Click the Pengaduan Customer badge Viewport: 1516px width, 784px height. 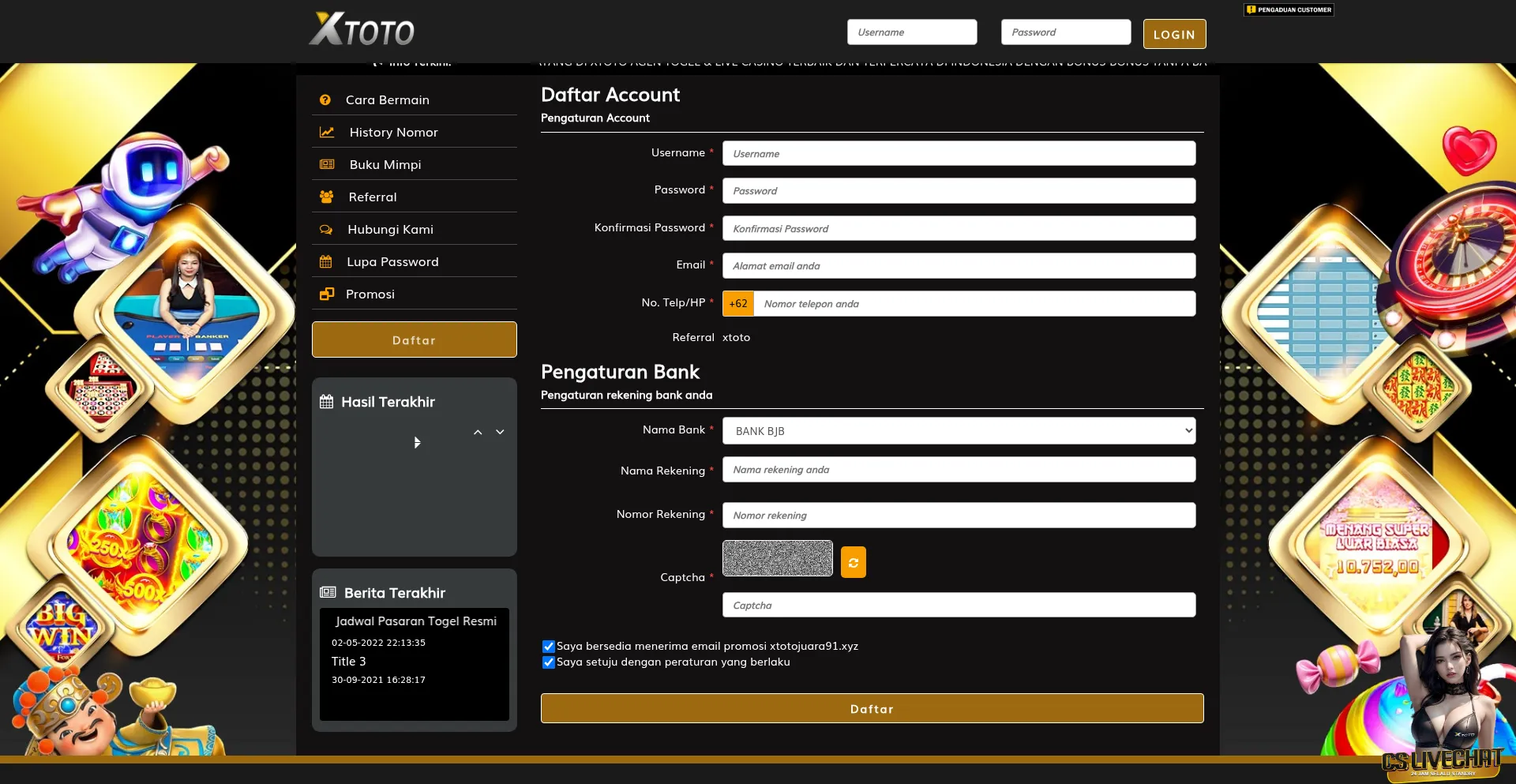pyautogui.click(x=1289, y=10)
